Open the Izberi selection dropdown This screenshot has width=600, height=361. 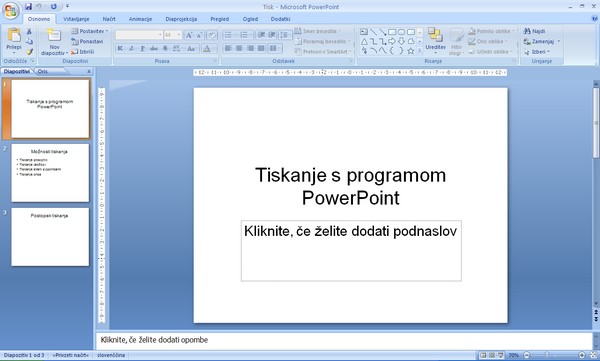click(x=537, y=51)
